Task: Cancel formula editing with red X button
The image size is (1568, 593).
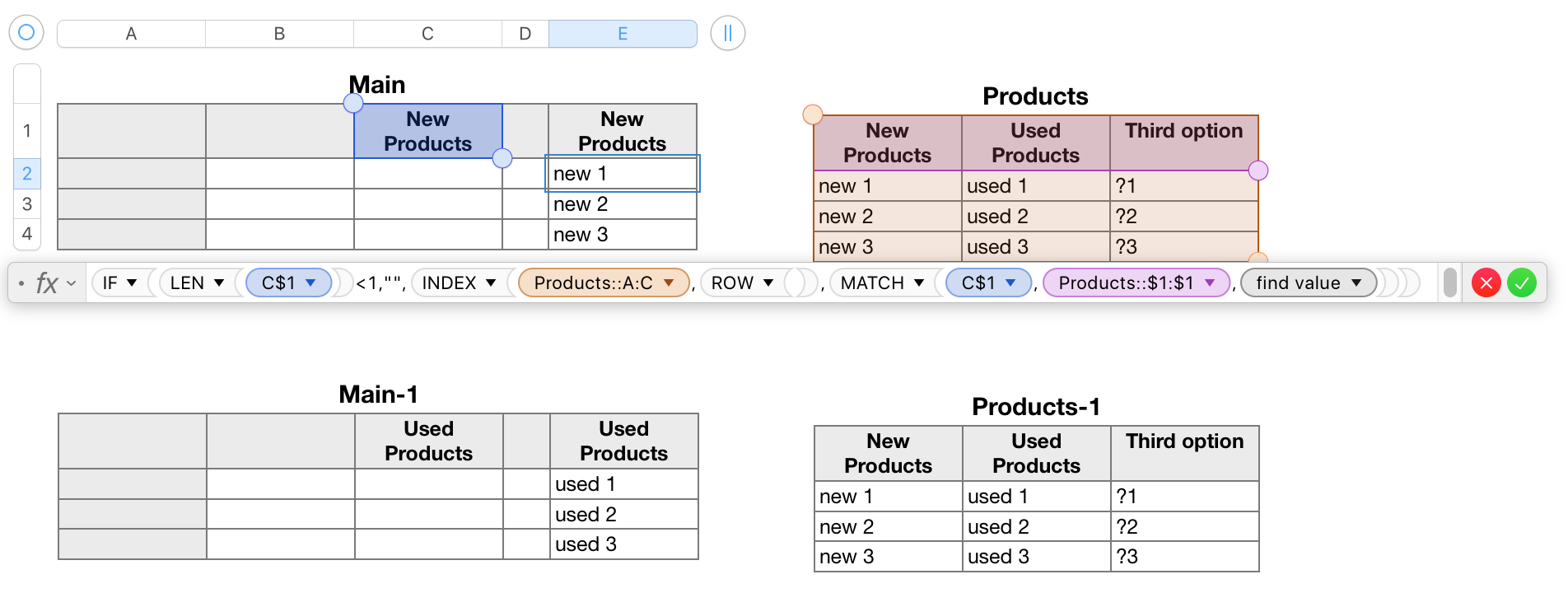Action: [1486, 283]
